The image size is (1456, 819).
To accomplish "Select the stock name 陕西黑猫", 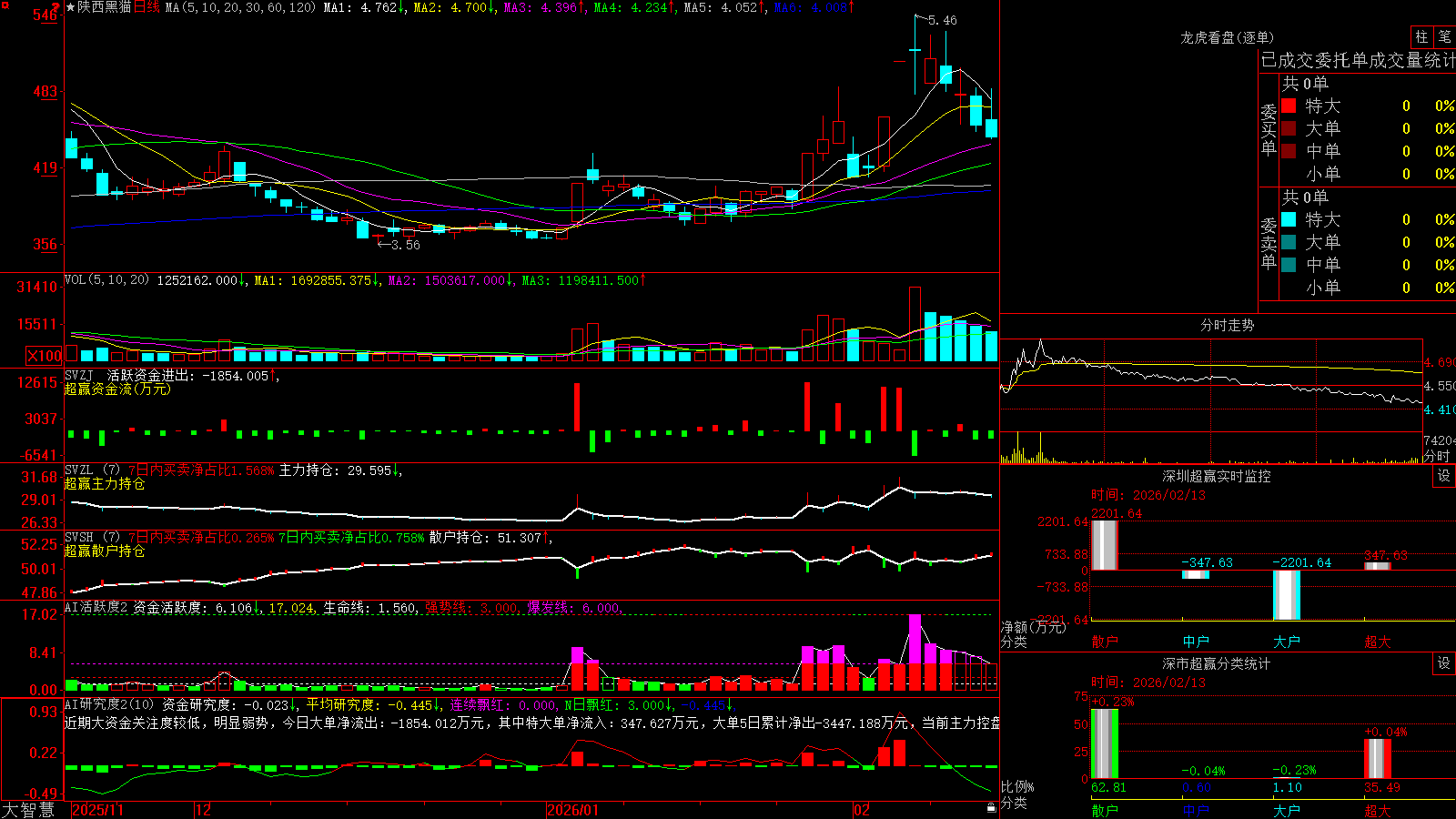I will click(x=104, y=7).
